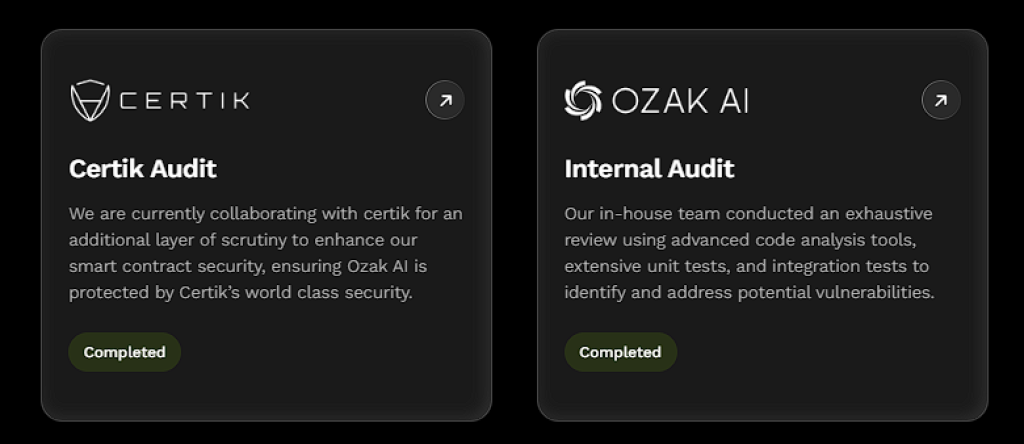Click empty space beside Certik card's Completed badge

coord(327,353)
